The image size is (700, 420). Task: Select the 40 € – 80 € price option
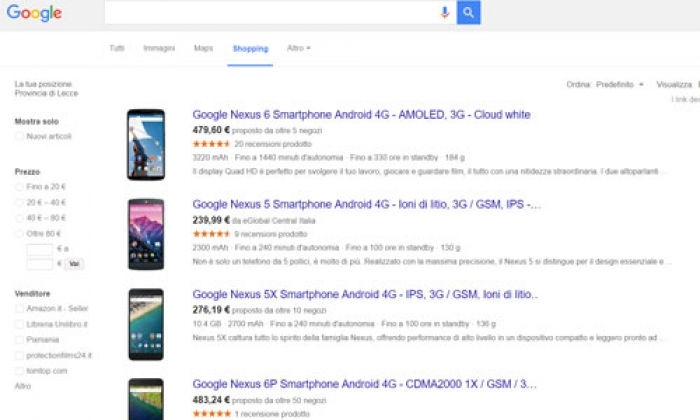click(19, 218)
